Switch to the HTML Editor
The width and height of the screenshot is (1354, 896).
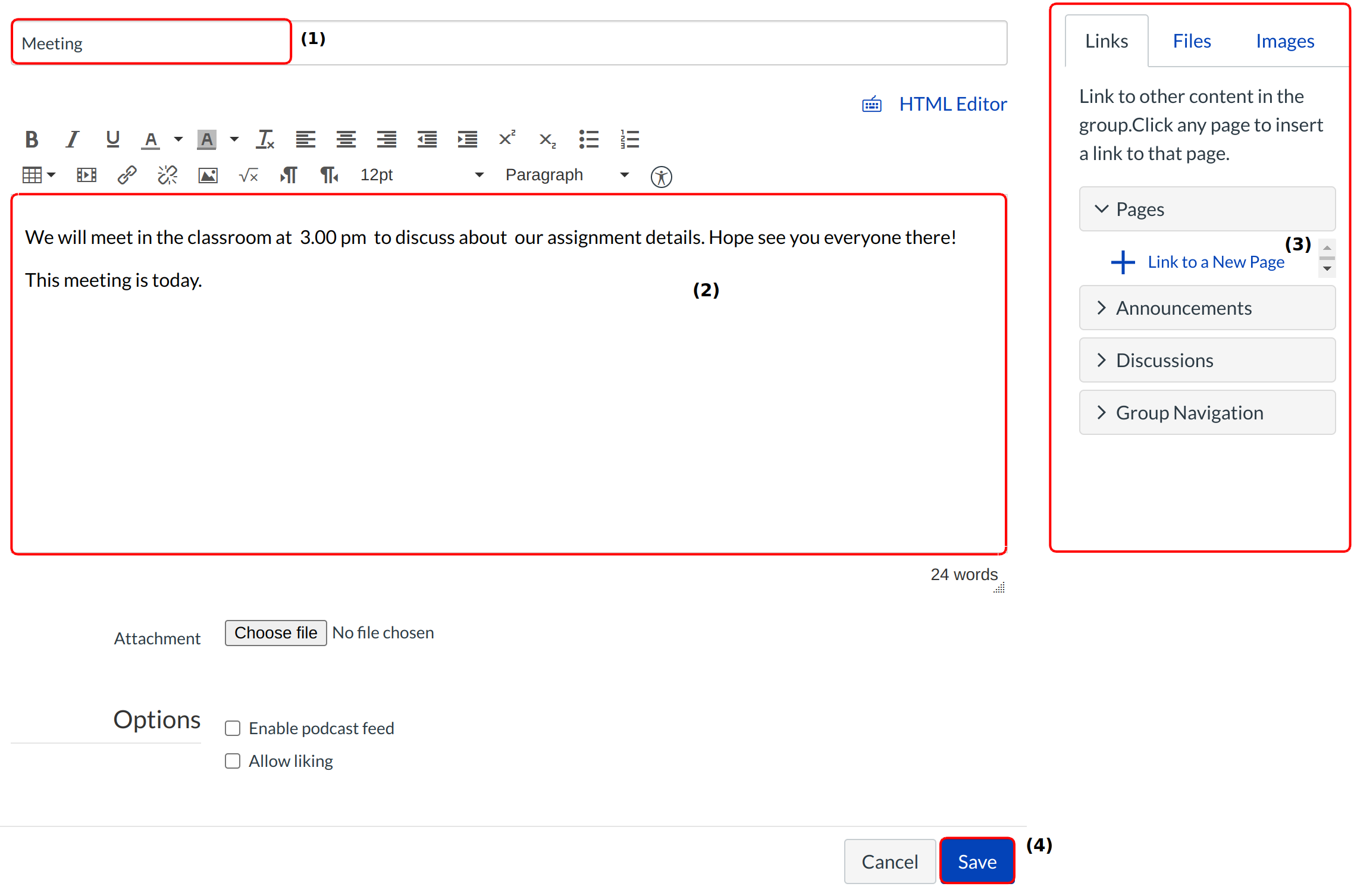pos(952,104)
